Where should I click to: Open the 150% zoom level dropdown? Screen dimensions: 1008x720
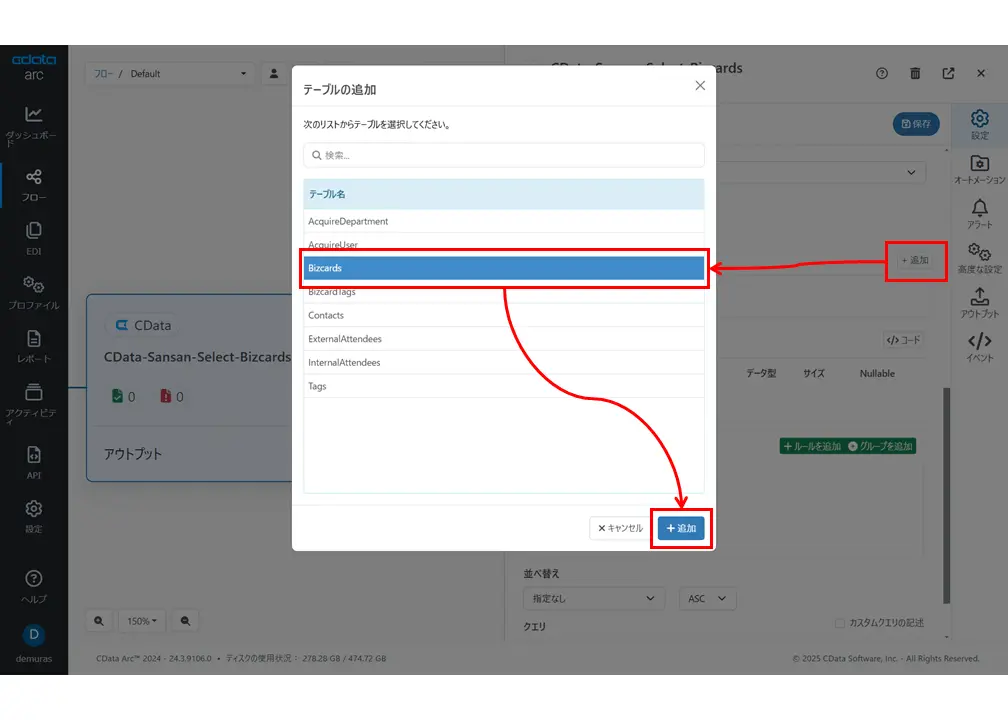pyautogui.click(x=141, y=621)
